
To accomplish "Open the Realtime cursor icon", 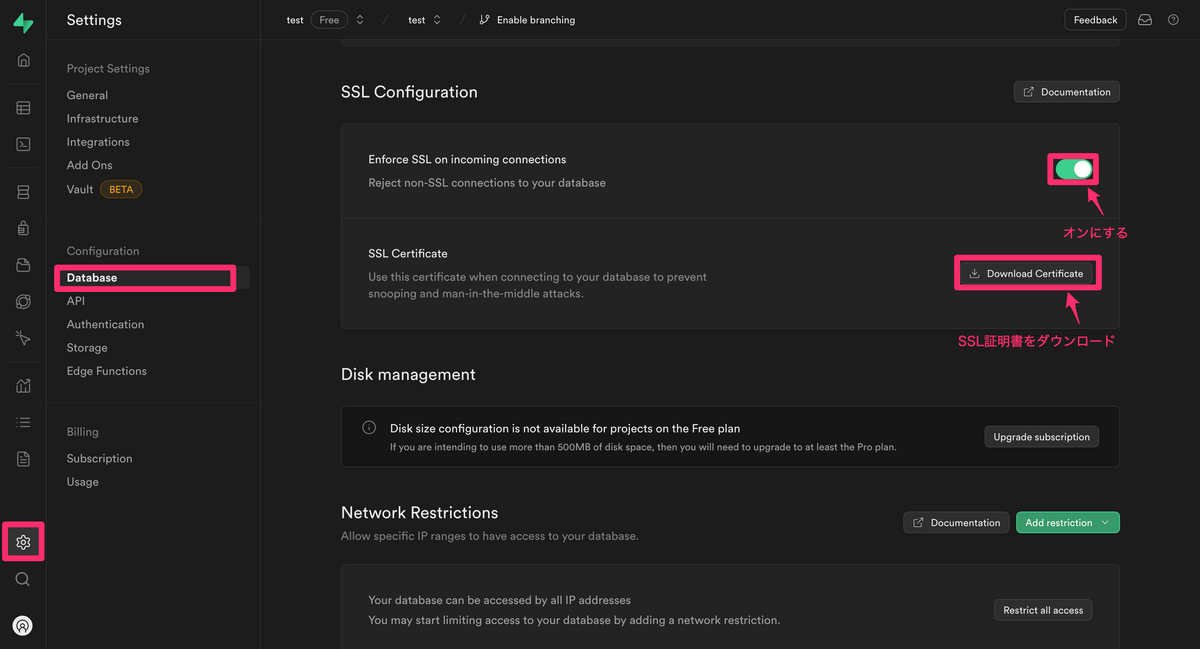I will coord(23,338).
